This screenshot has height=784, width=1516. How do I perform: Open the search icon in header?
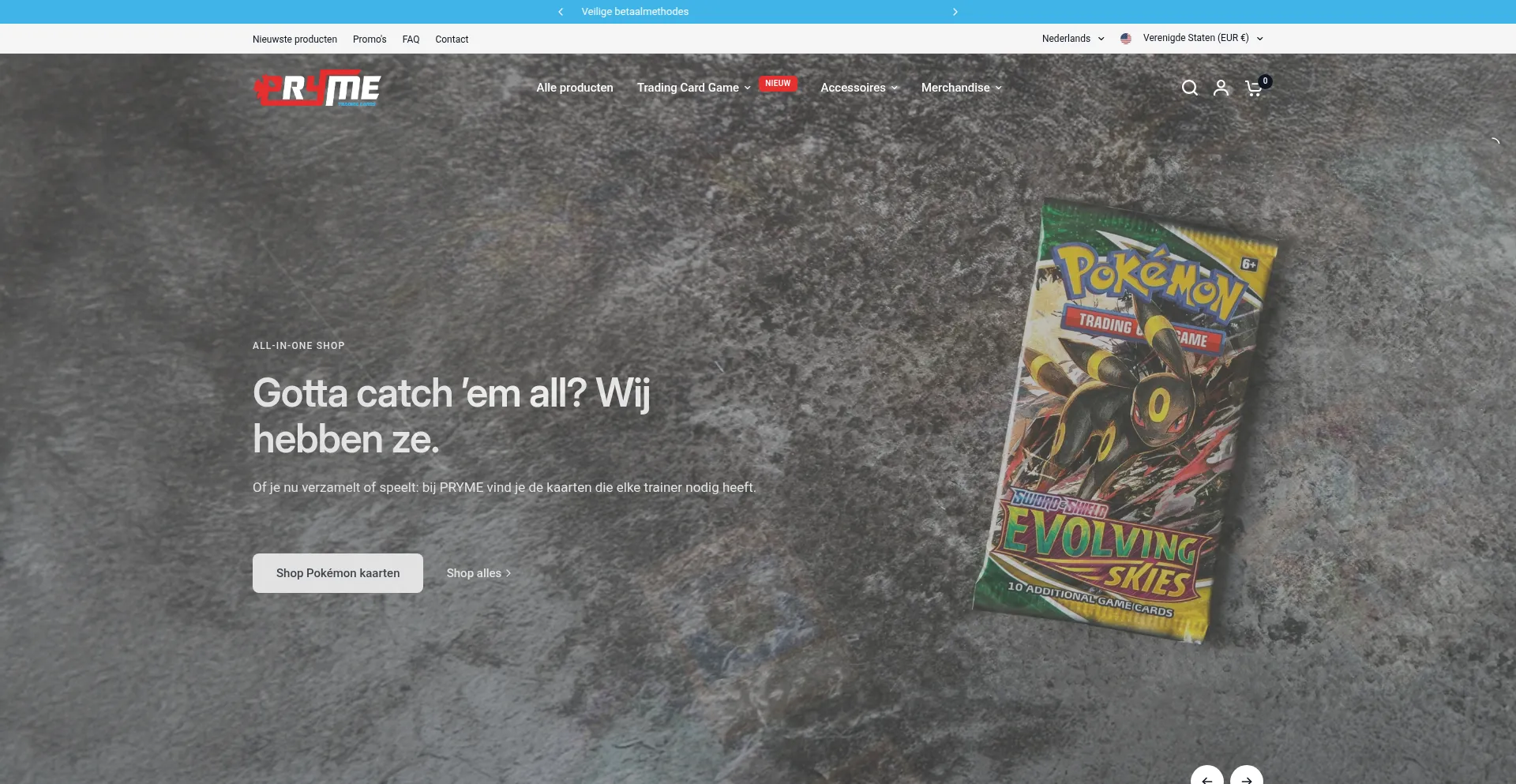[1190, 88]
